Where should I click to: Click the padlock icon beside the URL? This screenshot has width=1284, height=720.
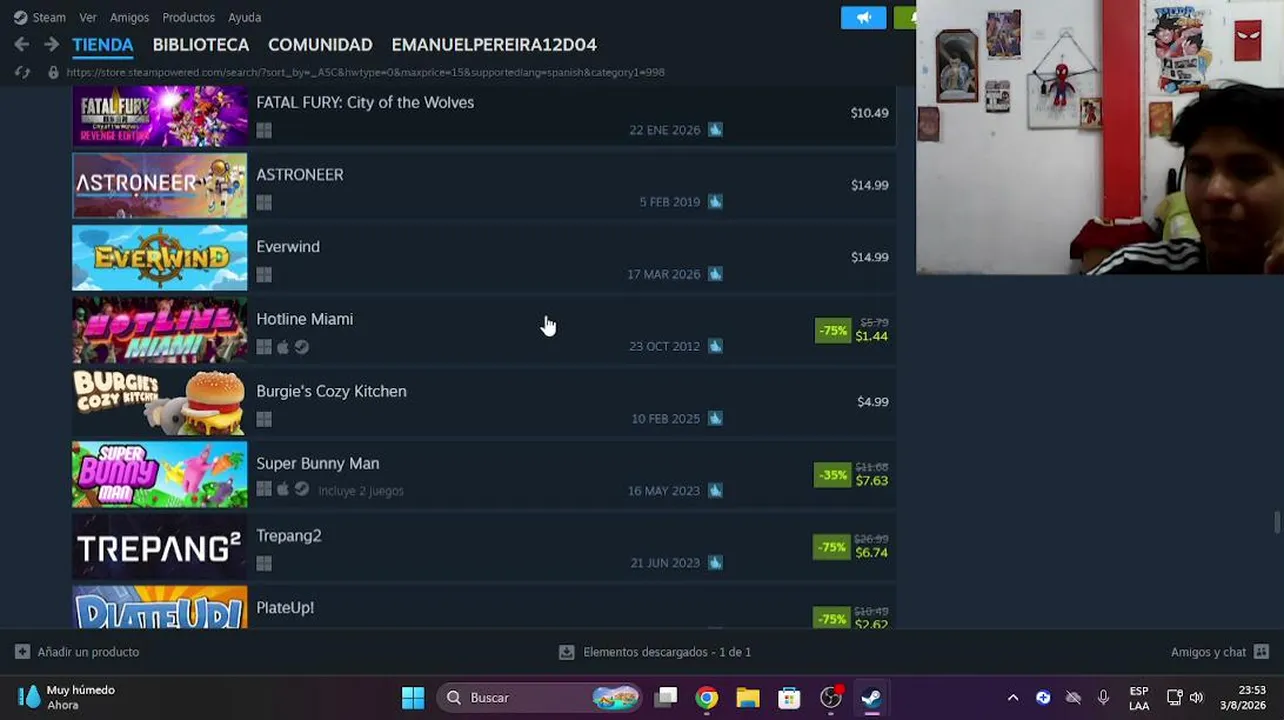tap(53, 72)
